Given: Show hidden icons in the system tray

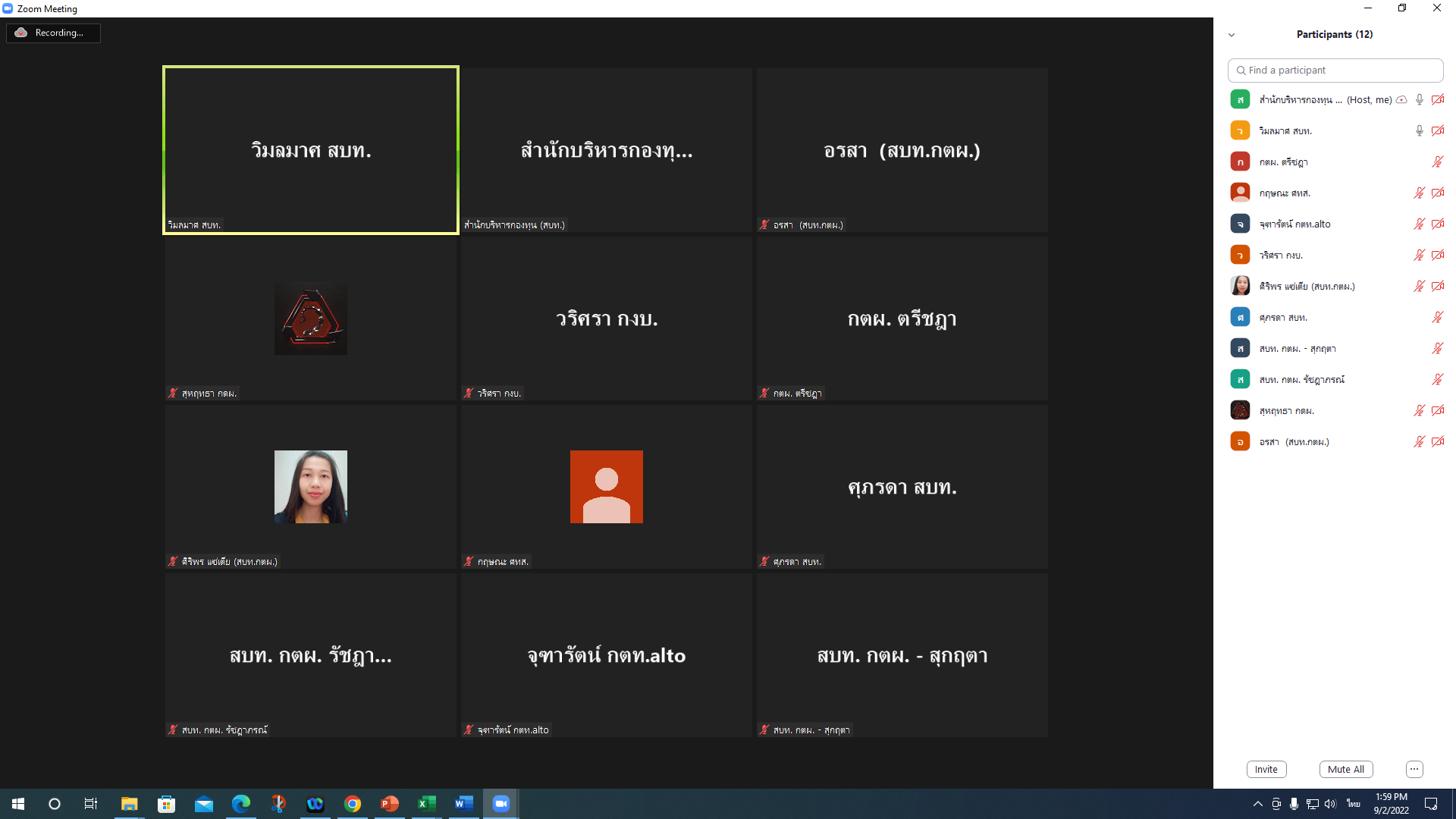Looking at the screenshot, I should (x=1257, y=804).
